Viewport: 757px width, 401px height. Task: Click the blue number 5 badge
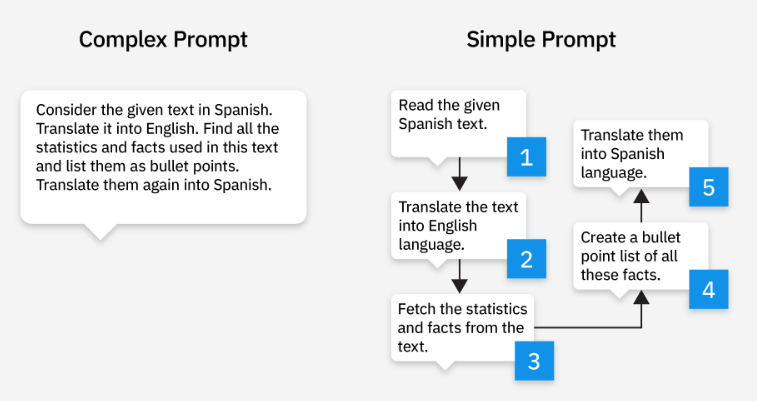(x=708, y=187)
